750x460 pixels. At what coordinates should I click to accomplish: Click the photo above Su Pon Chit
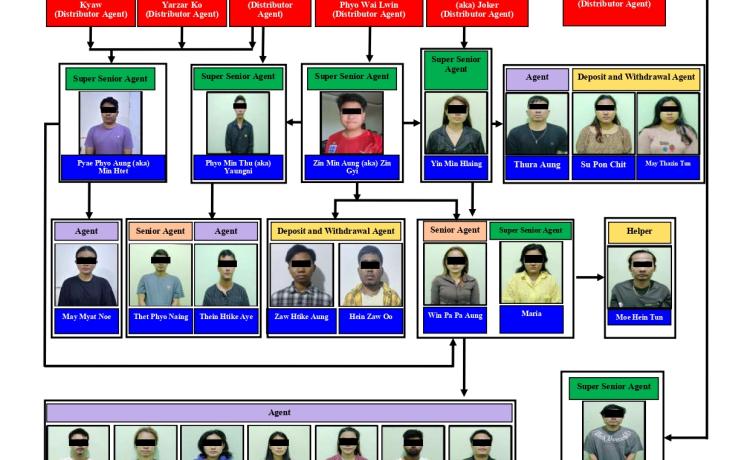coord(602,123)
